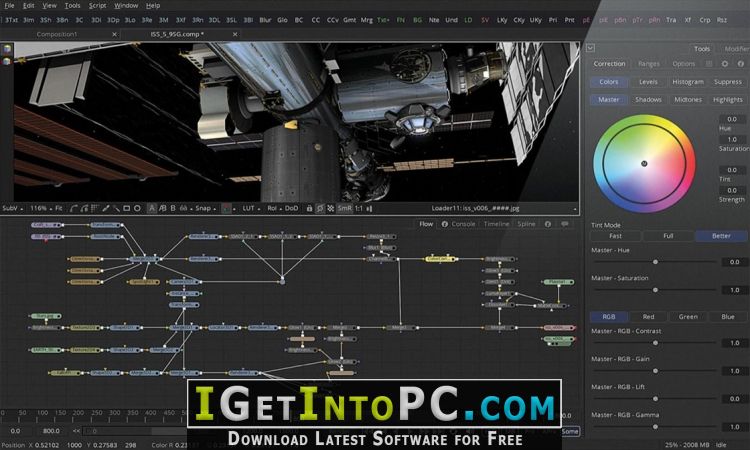750x450 pixels.
Task: Click the comment bubble icon beside Spline tab
Action: coord(565,224)
